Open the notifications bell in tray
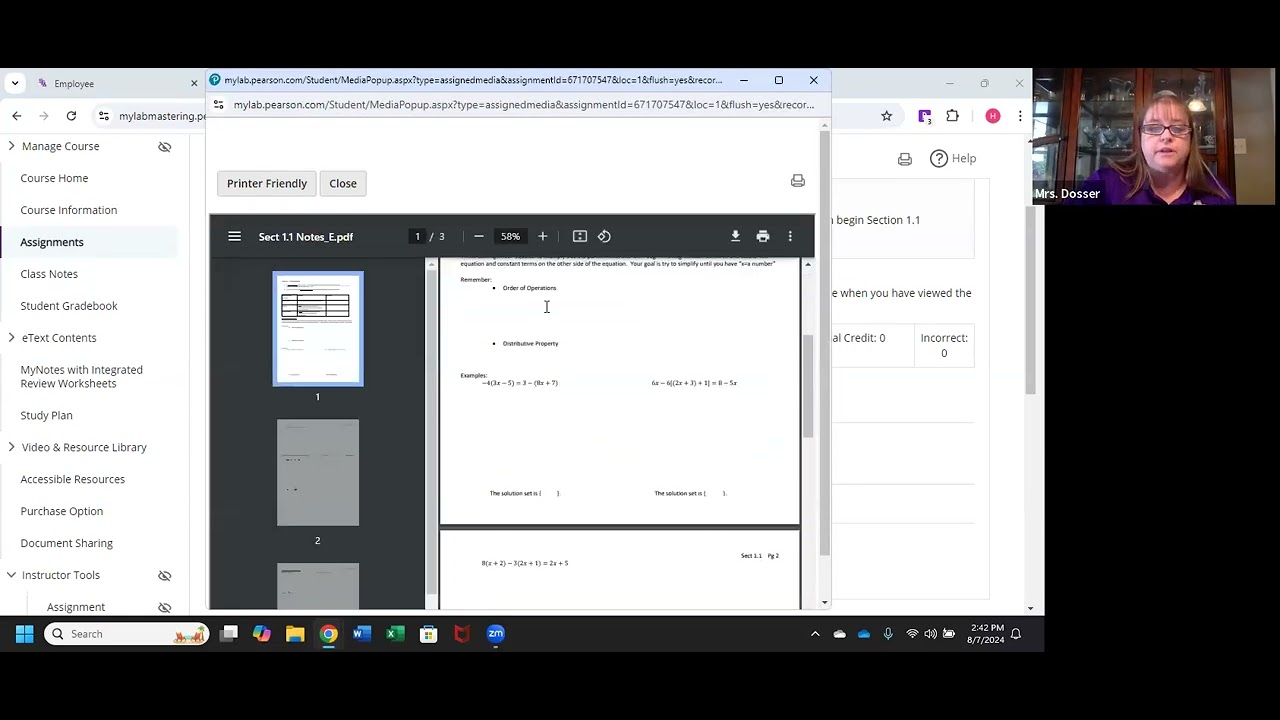Viewport: 1280px width, 720px height. coord(1016,634)
